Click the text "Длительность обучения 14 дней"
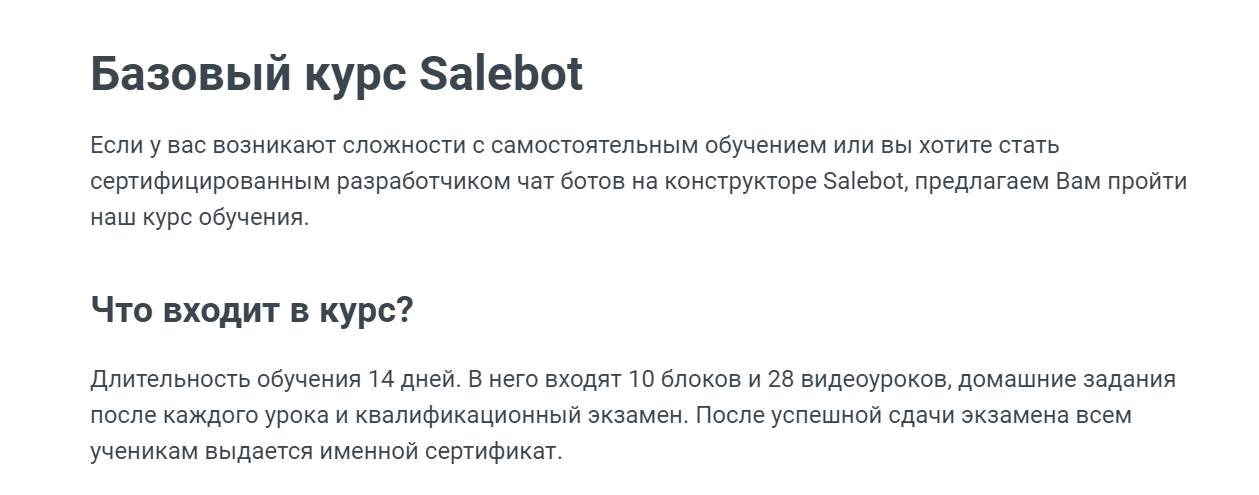Viewport: 1259px width, 495px height. [274, 380]
